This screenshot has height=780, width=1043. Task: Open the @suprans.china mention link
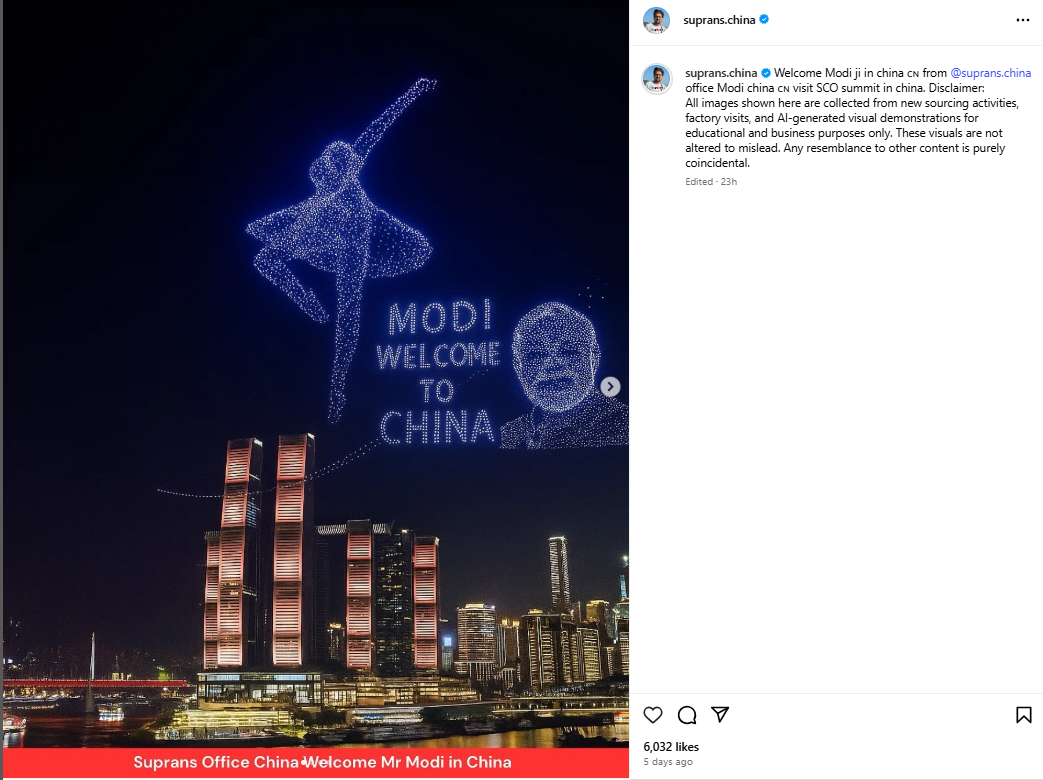[x=992, y=72]
